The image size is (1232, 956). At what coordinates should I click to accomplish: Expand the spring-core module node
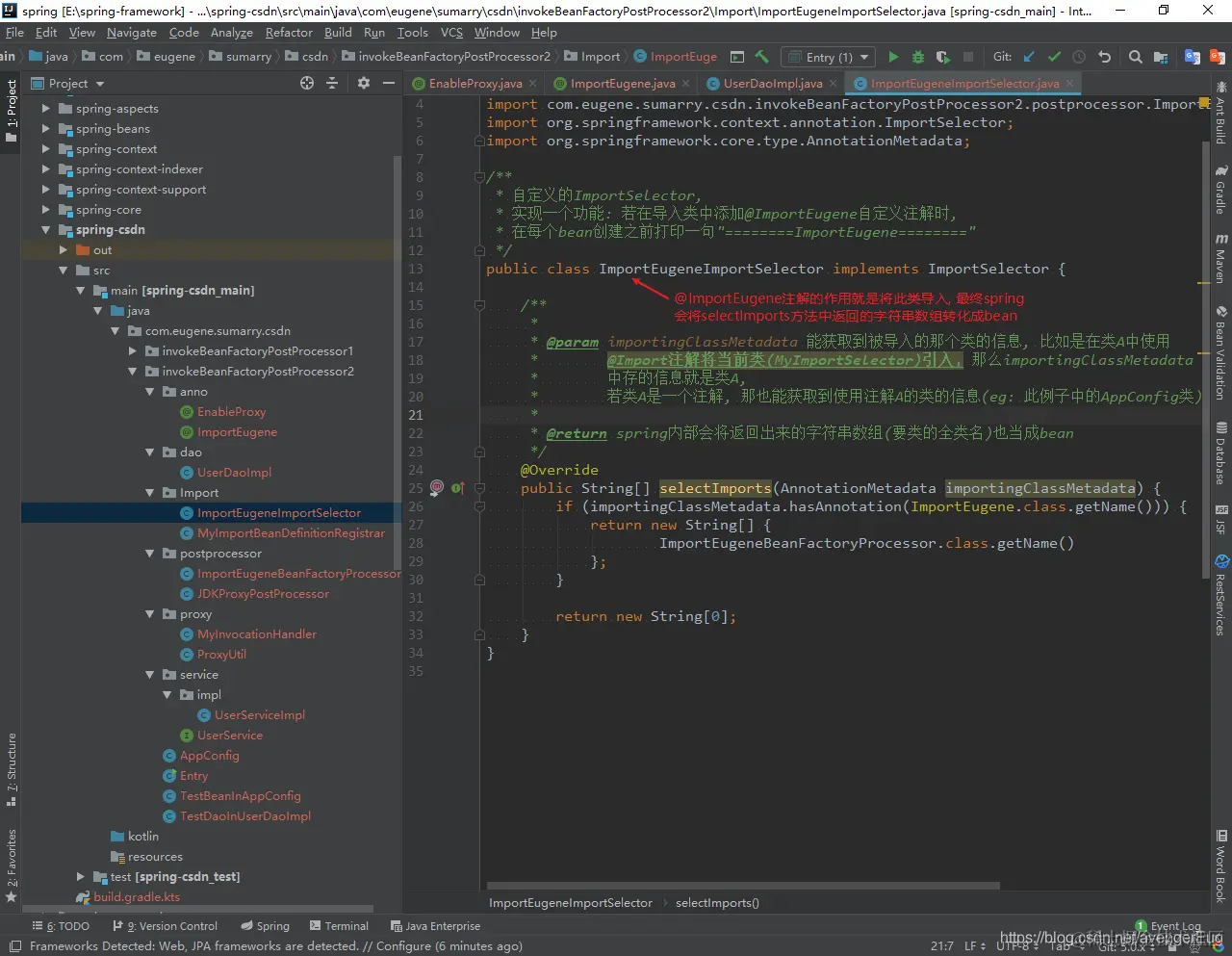tap(45, 210)
